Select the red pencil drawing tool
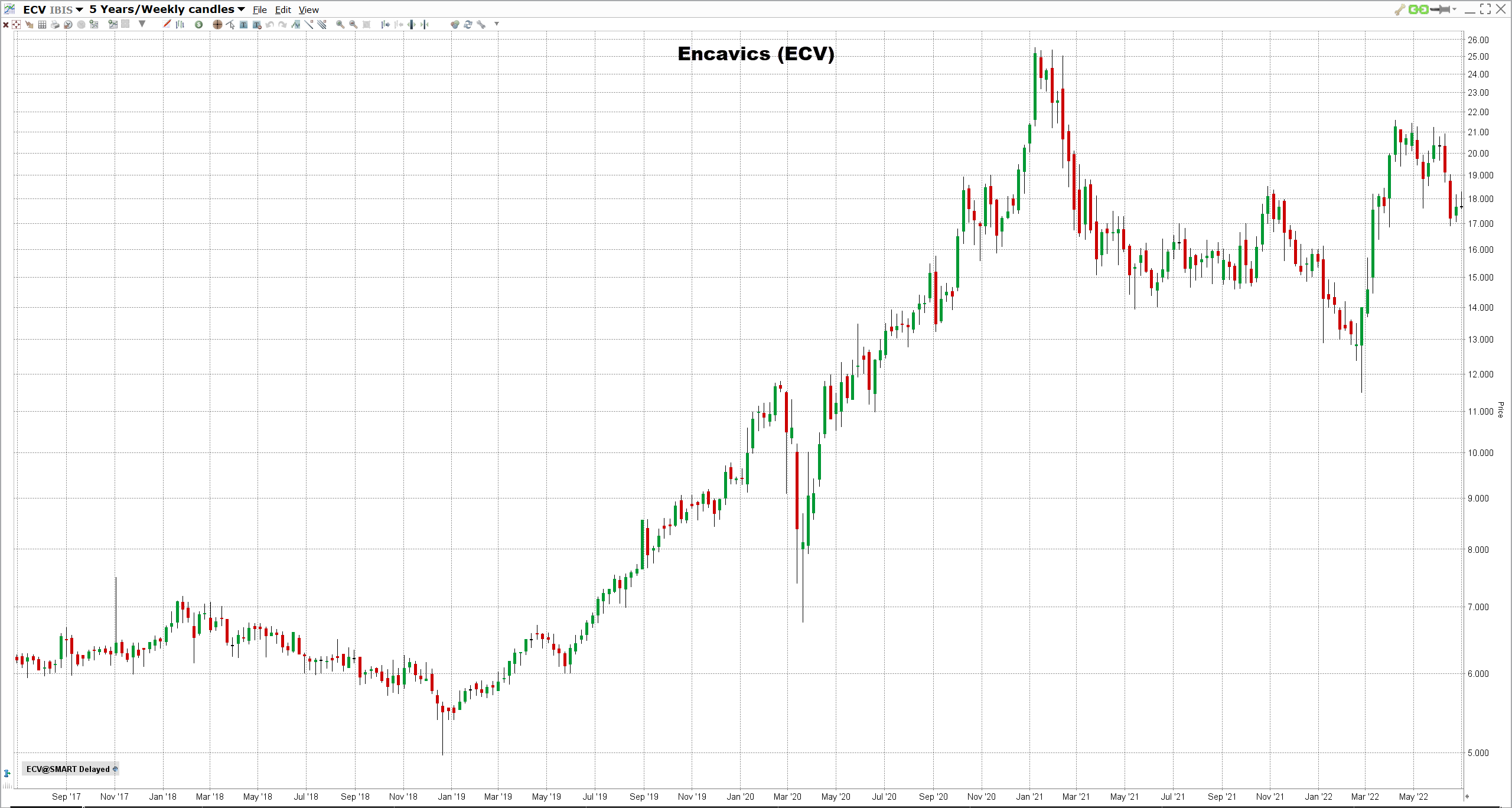Viewport: 1512px width, 808px height. click(x=167, y=24)
